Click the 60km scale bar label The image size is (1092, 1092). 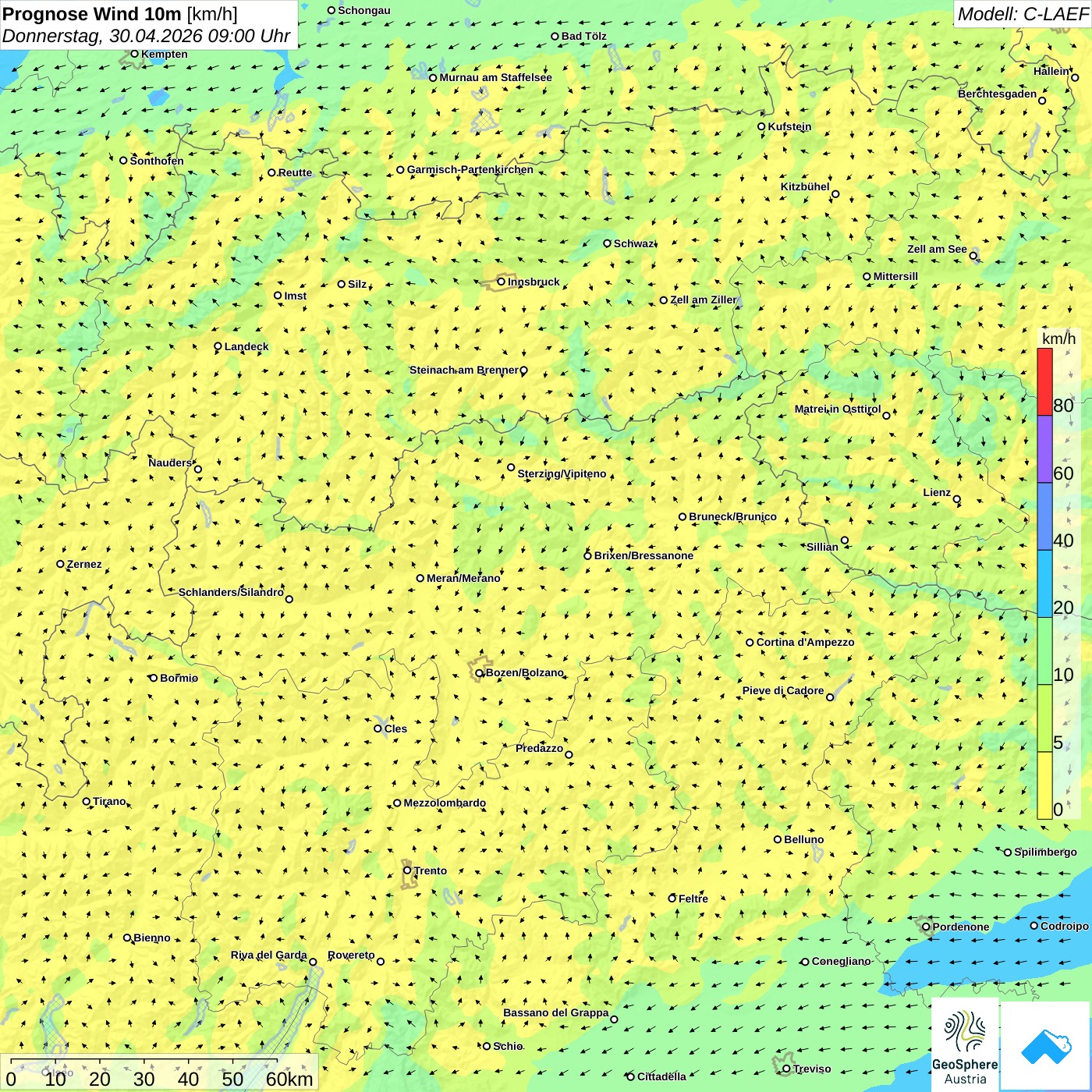click(x=289, y=1079)
